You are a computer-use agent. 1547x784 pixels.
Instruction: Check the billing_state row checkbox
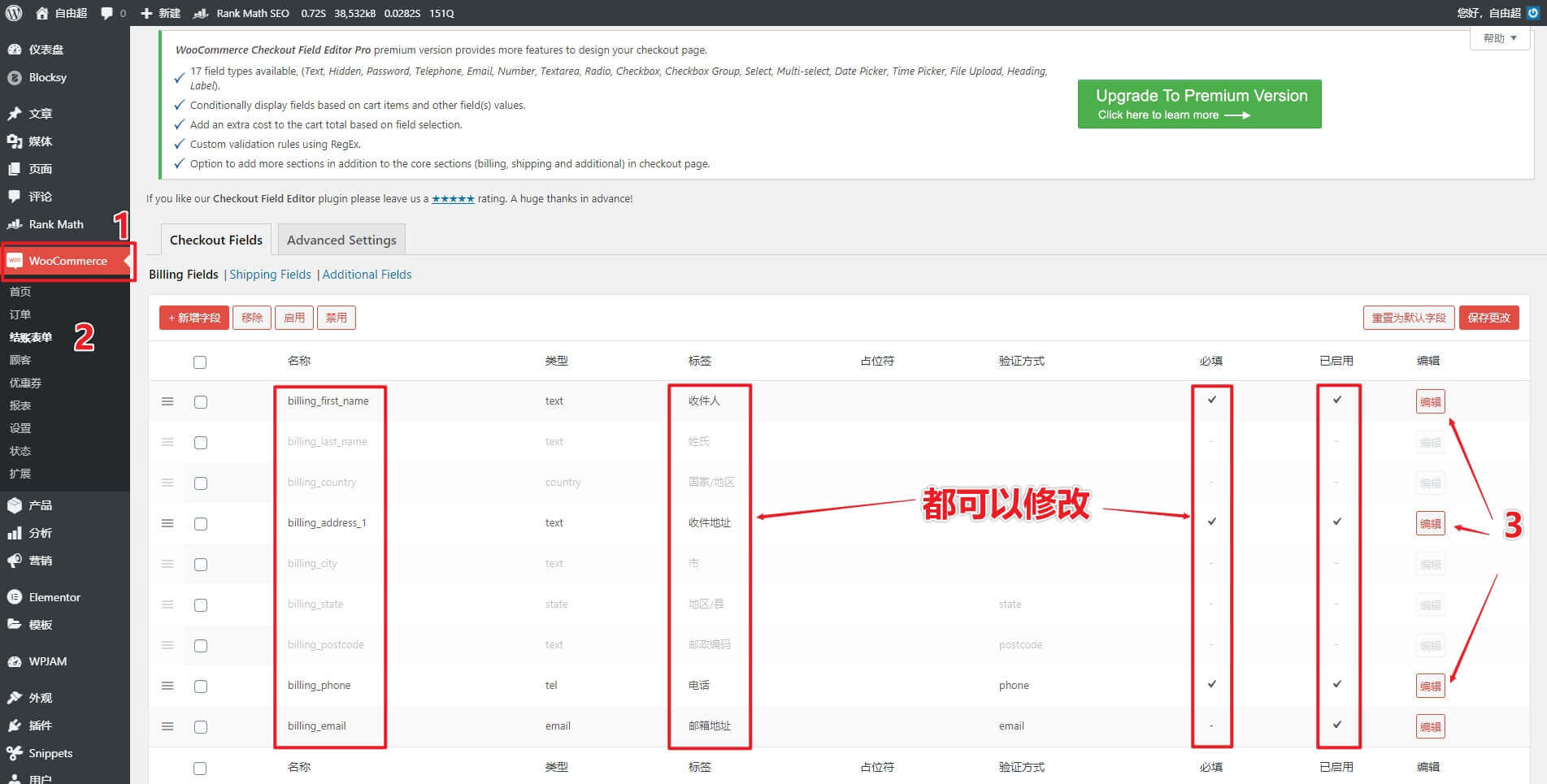[201, 605]
